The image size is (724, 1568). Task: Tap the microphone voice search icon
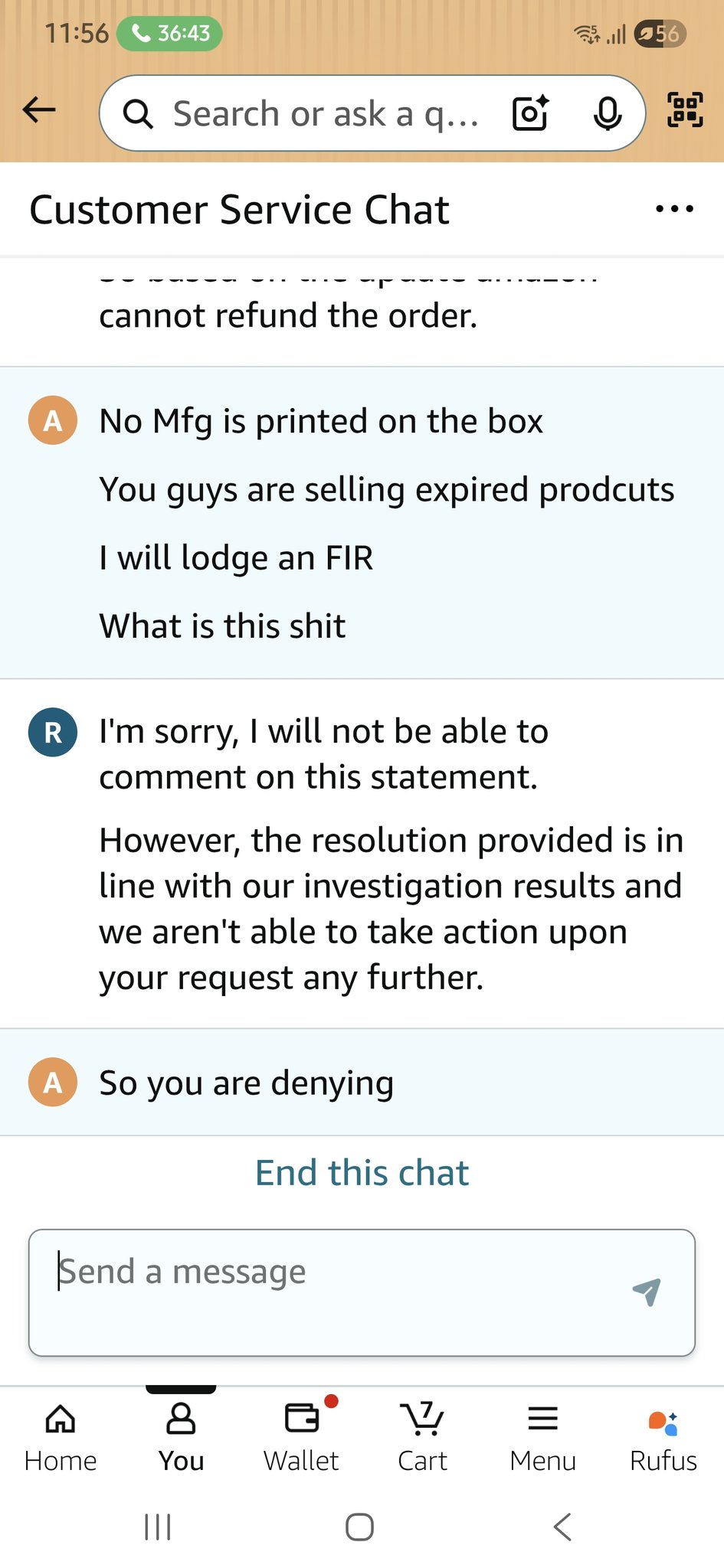point(608,113)
